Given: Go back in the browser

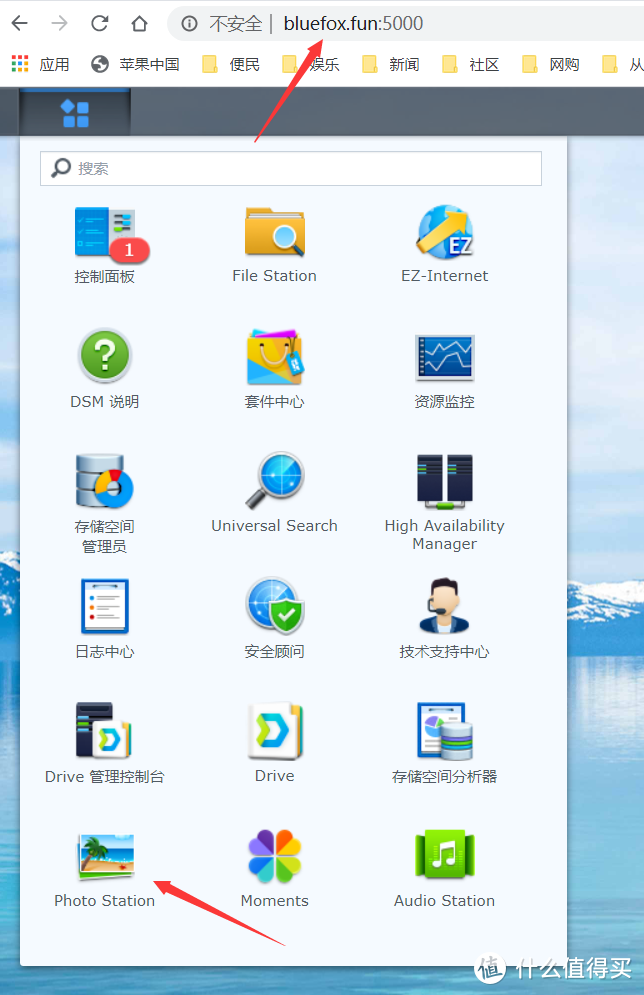Looking at the screenshot, I should point(20,23).
